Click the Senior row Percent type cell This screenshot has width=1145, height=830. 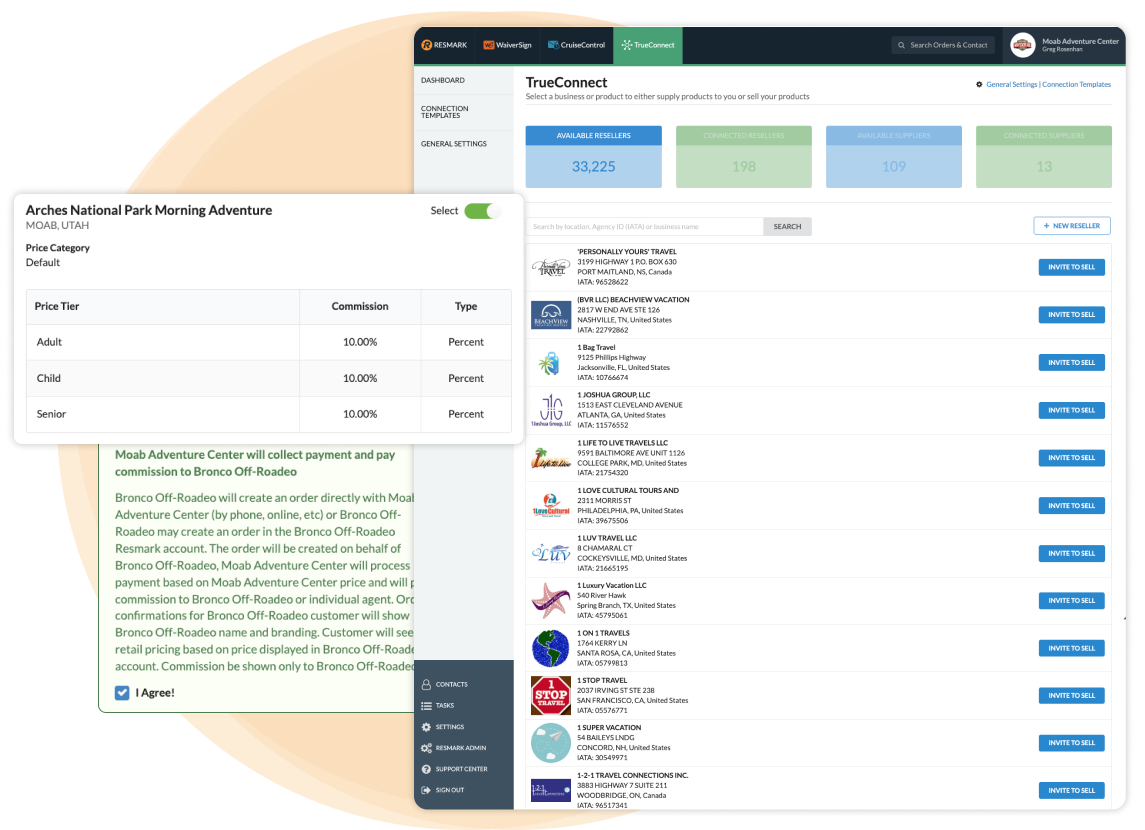click(x=466, y=414)
